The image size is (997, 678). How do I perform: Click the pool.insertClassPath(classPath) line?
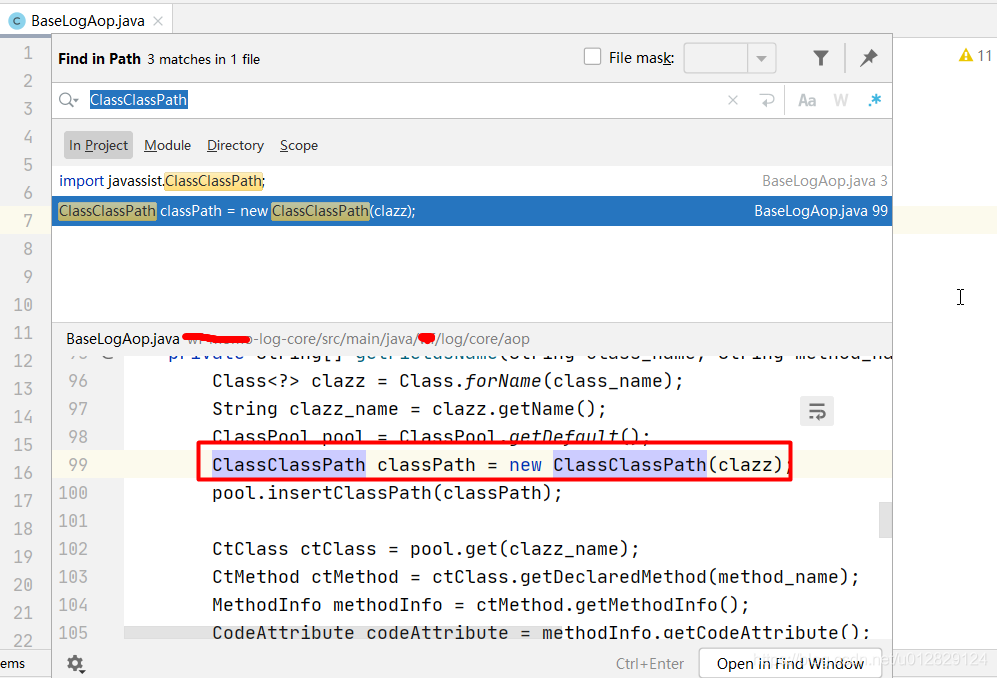(387, 493)
